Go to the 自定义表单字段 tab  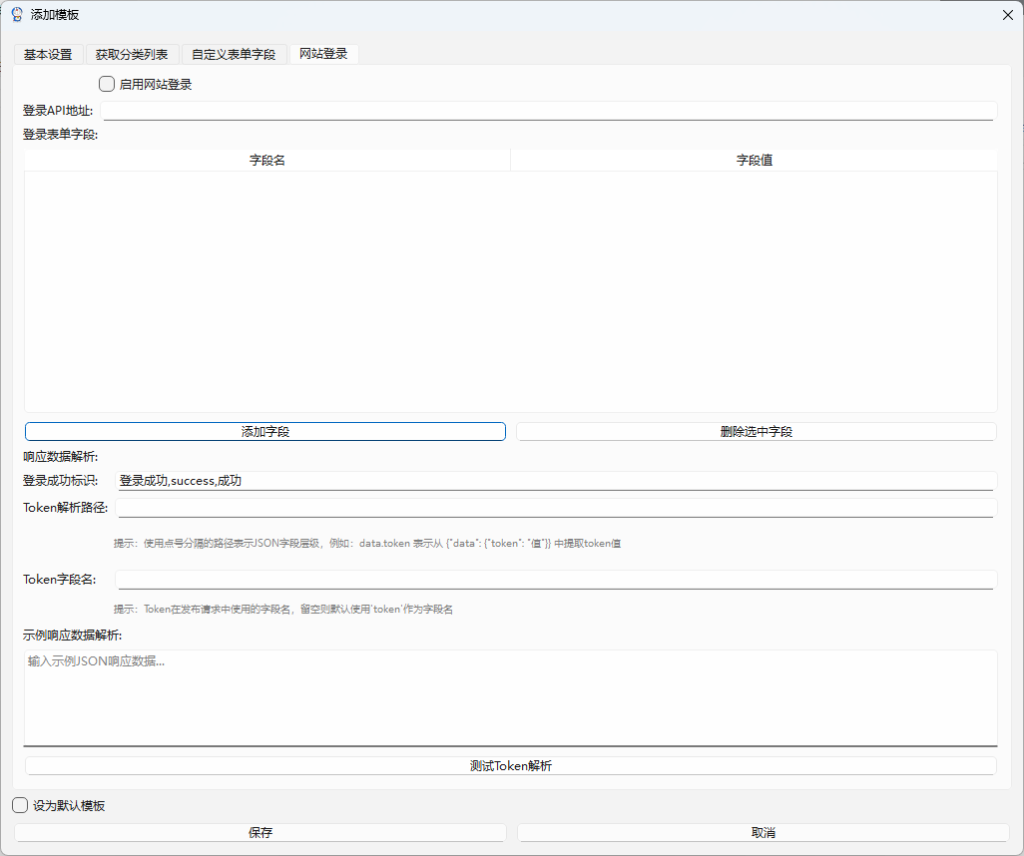[233, 54]
